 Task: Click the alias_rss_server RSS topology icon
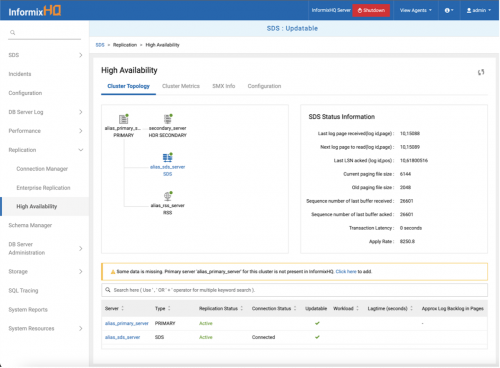(168, 196)
